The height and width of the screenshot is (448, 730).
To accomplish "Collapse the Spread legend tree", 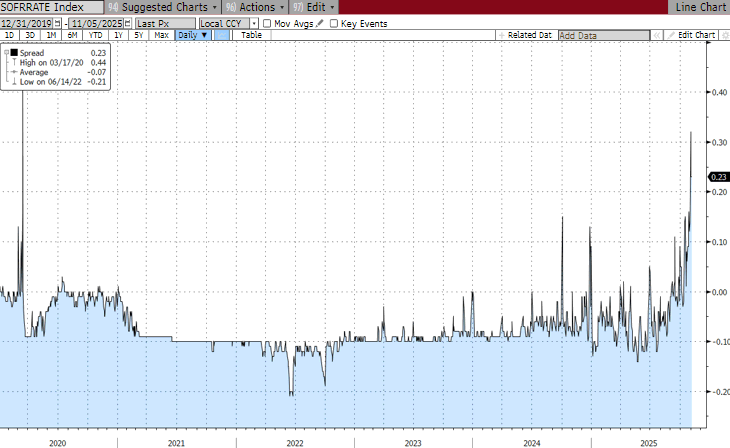I will click(x=7, y=53).
